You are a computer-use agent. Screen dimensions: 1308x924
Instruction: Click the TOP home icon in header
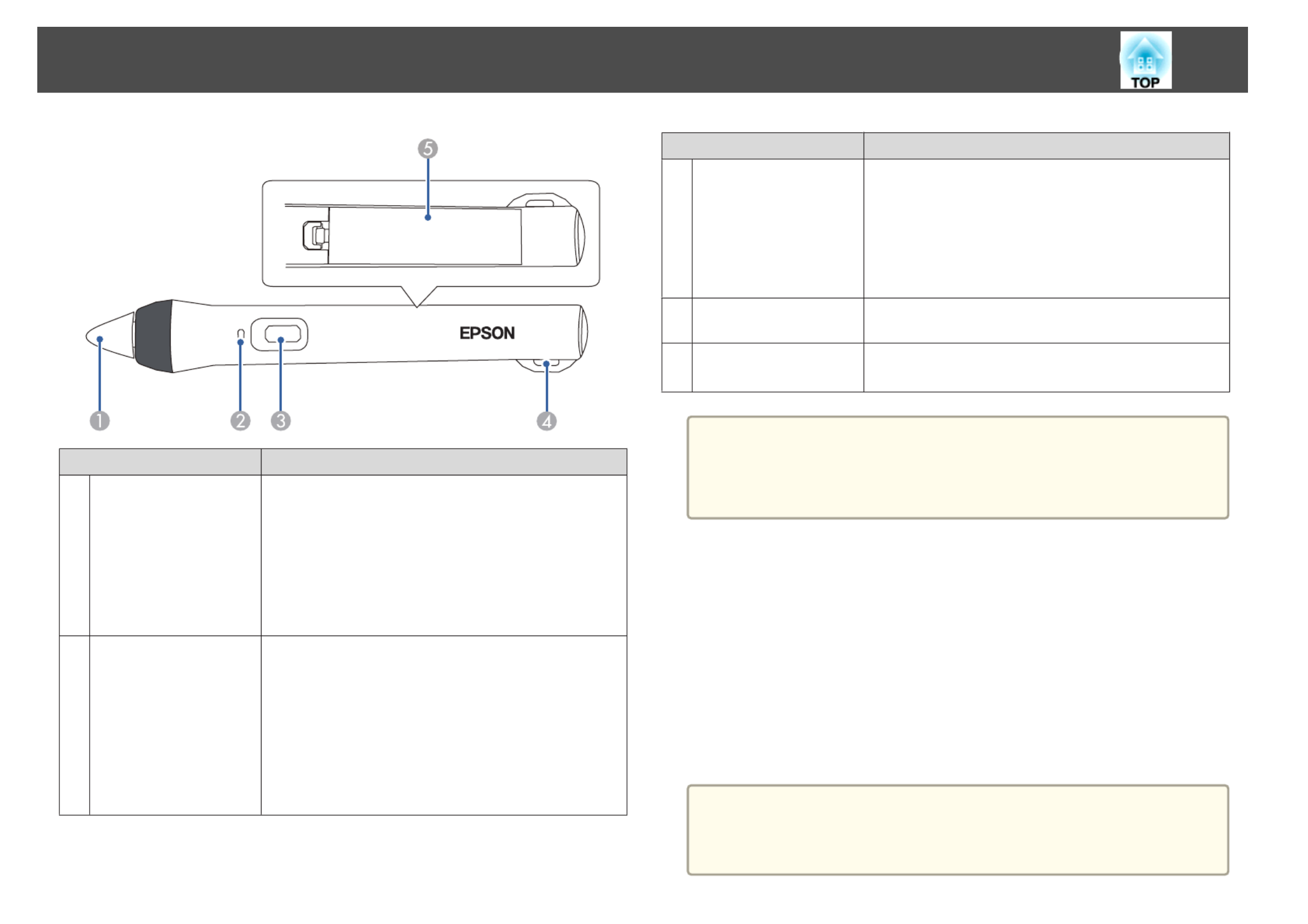tap(1145, 60)
